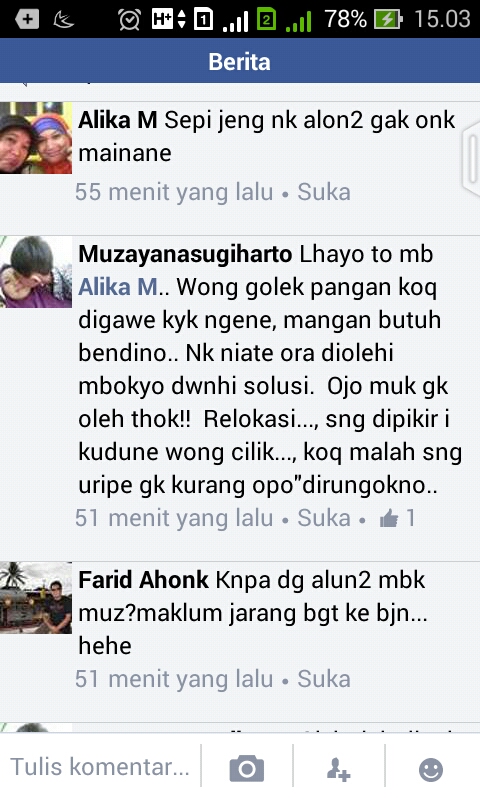The width and height of the screenshot is (480, 800).
Task: Tap the thumbs-up like count icon
Action: (389, 518)
